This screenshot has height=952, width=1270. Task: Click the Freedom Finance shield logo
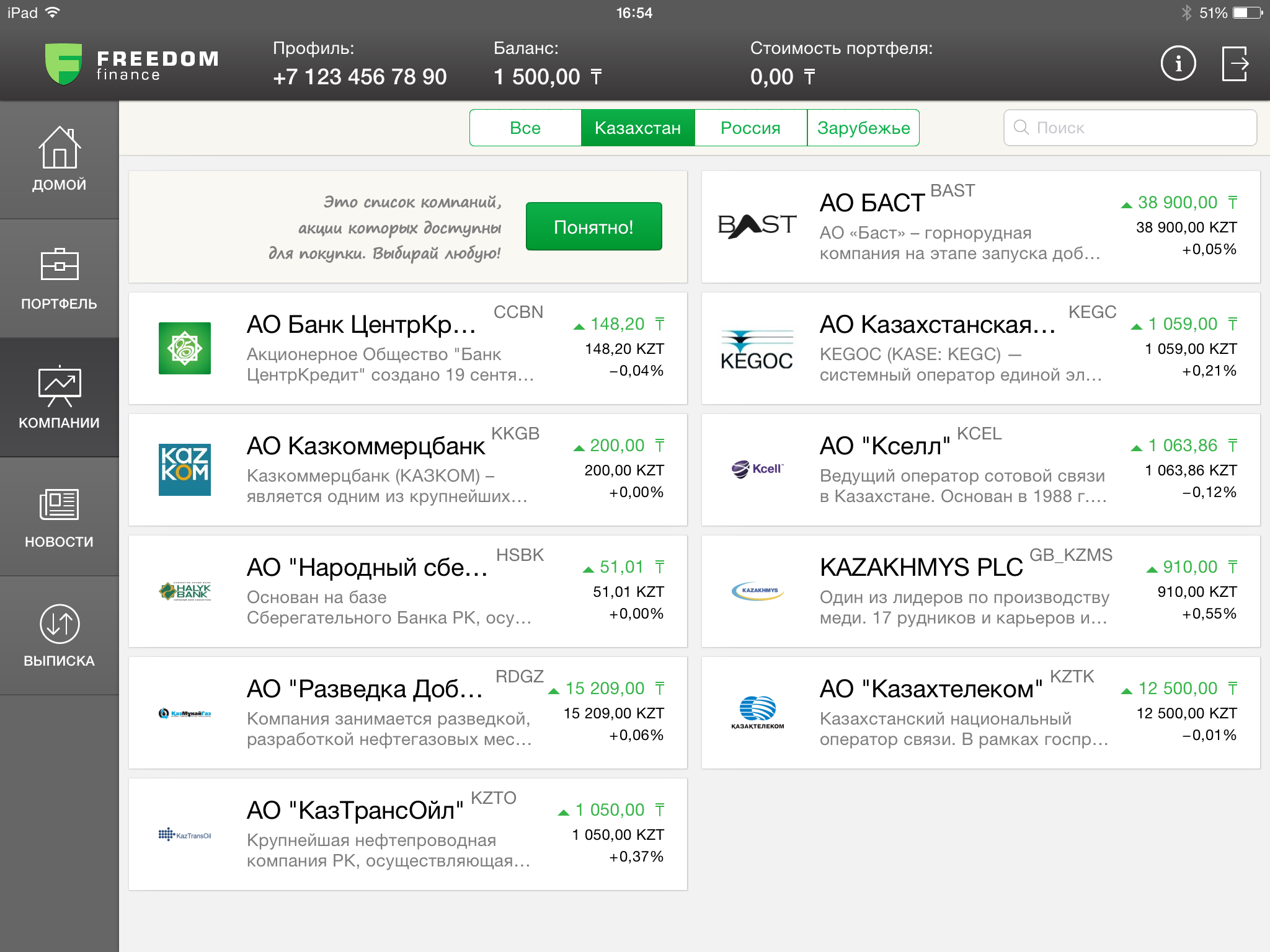[63, 64]
